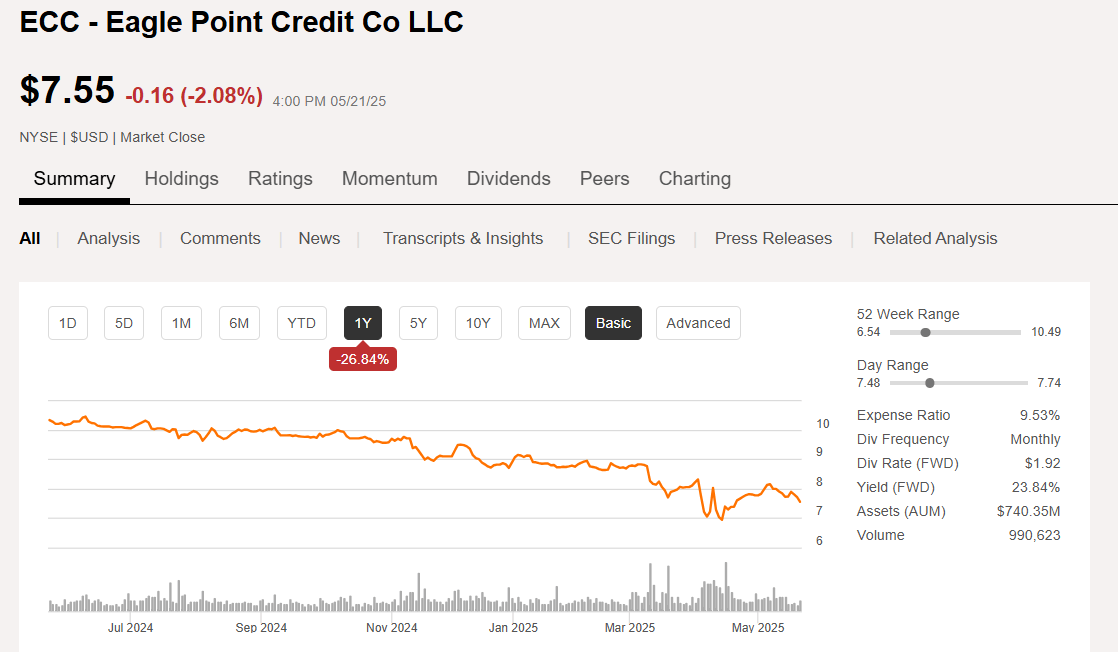The height and width of the screenshot is (652, 1118).
Task: Show SEC Filings
Action: (631, 238)
